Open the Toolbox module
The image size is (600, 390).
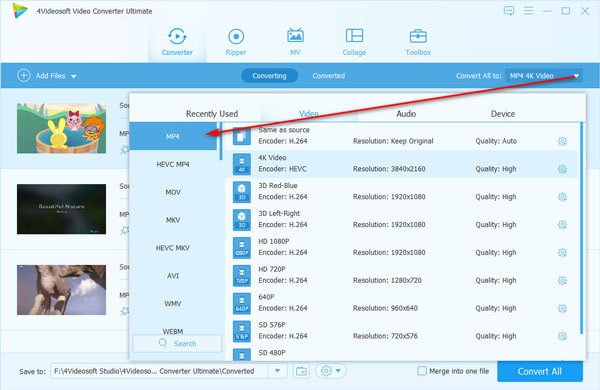coord(418,42)
